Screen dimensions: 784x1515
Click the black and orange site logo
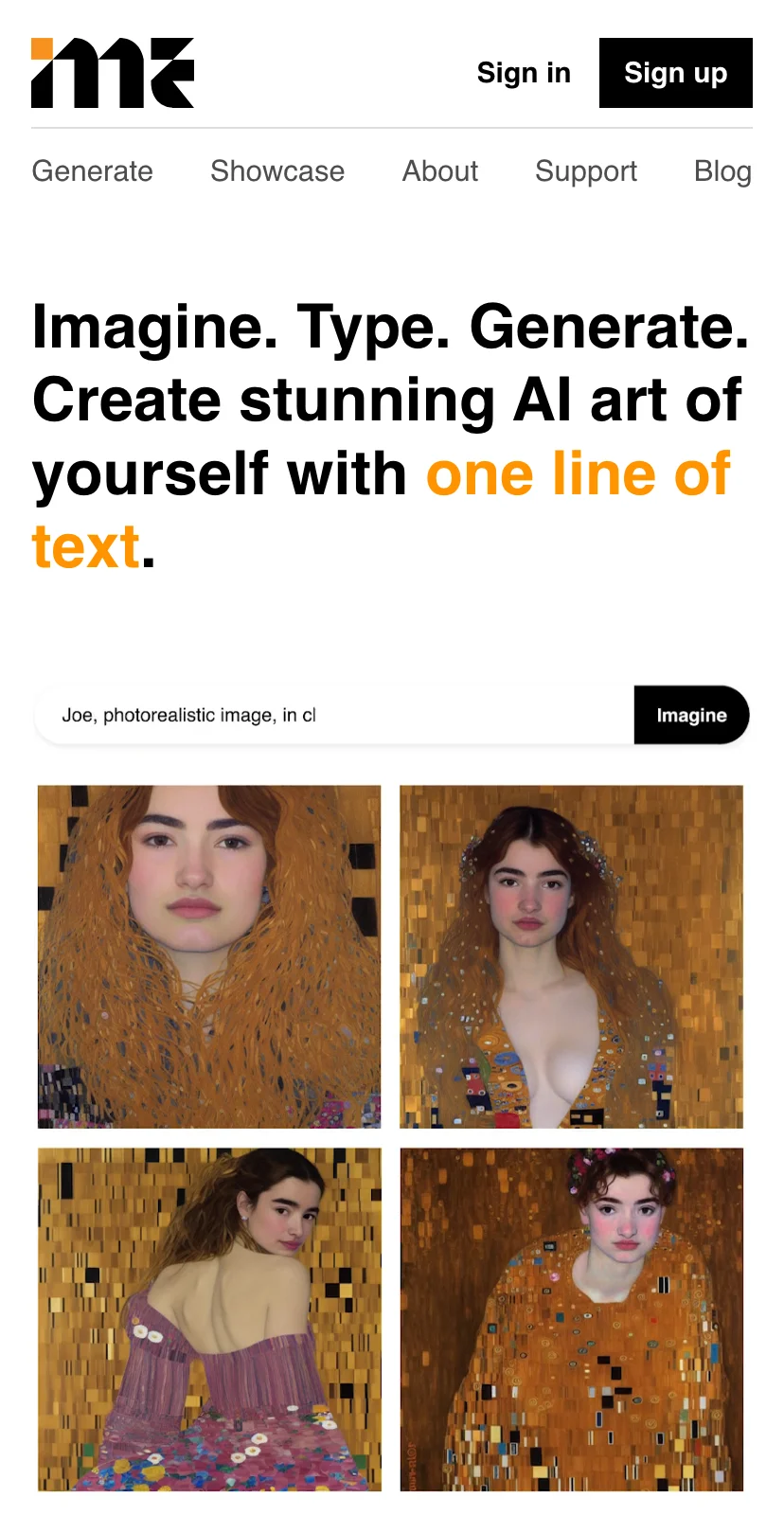click(113, 73)
